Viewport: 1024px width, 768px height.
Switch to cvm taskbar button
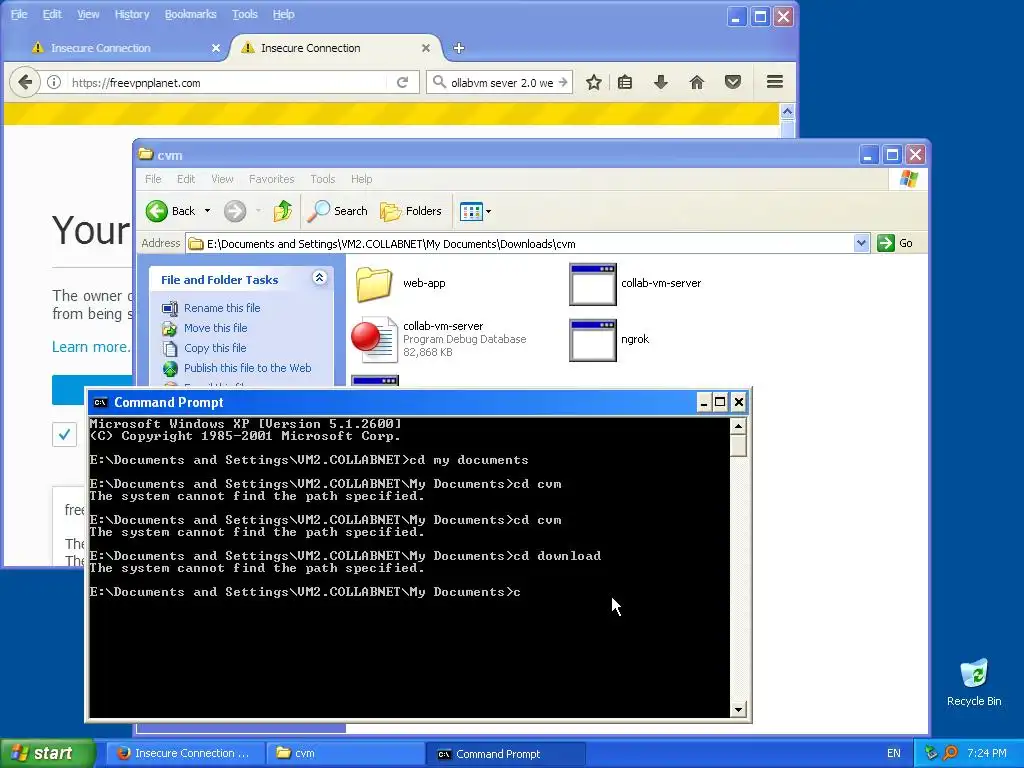[345, 753]
